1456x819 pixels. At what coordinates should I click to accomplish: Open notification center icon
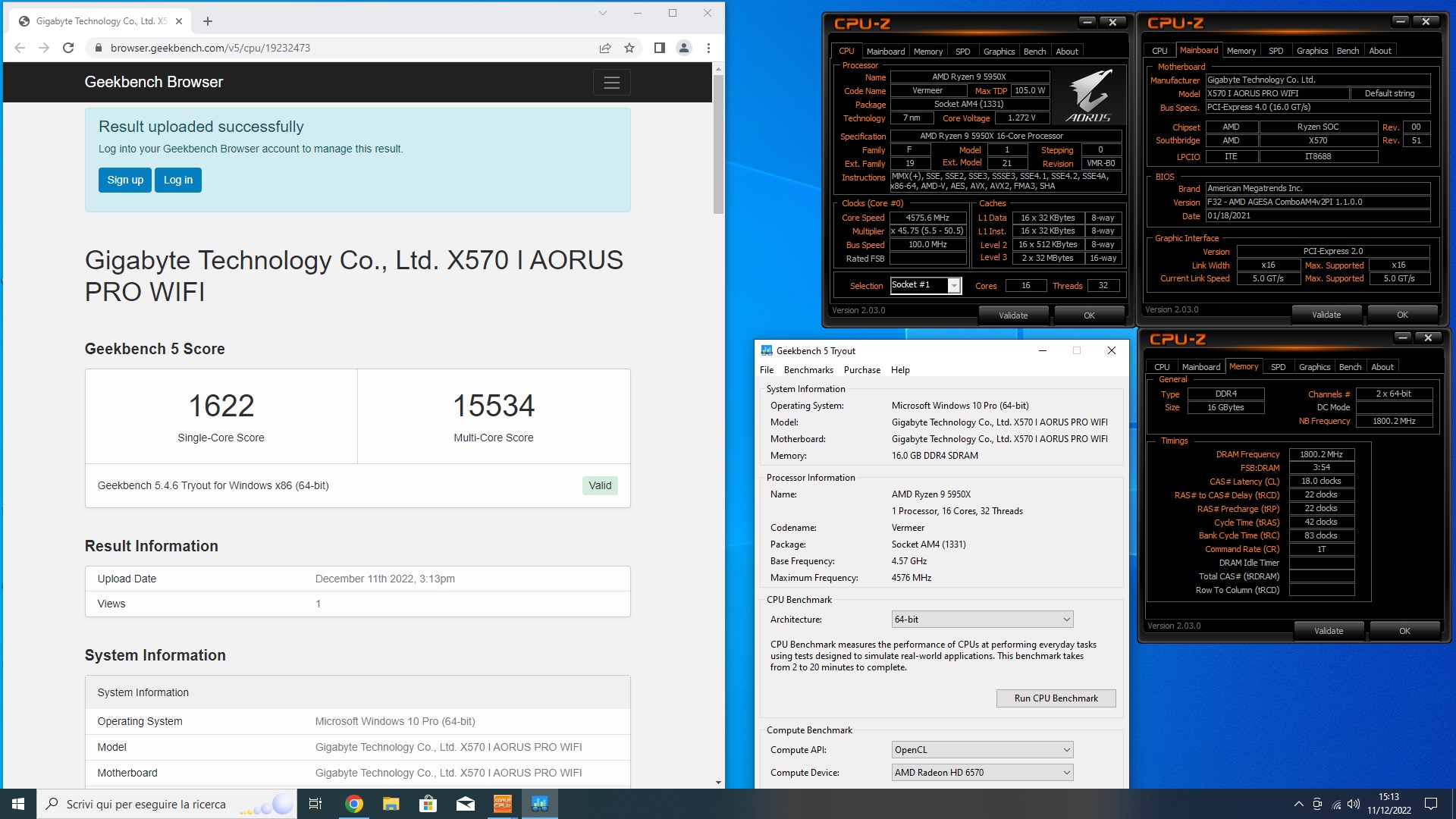[1431, 804]
